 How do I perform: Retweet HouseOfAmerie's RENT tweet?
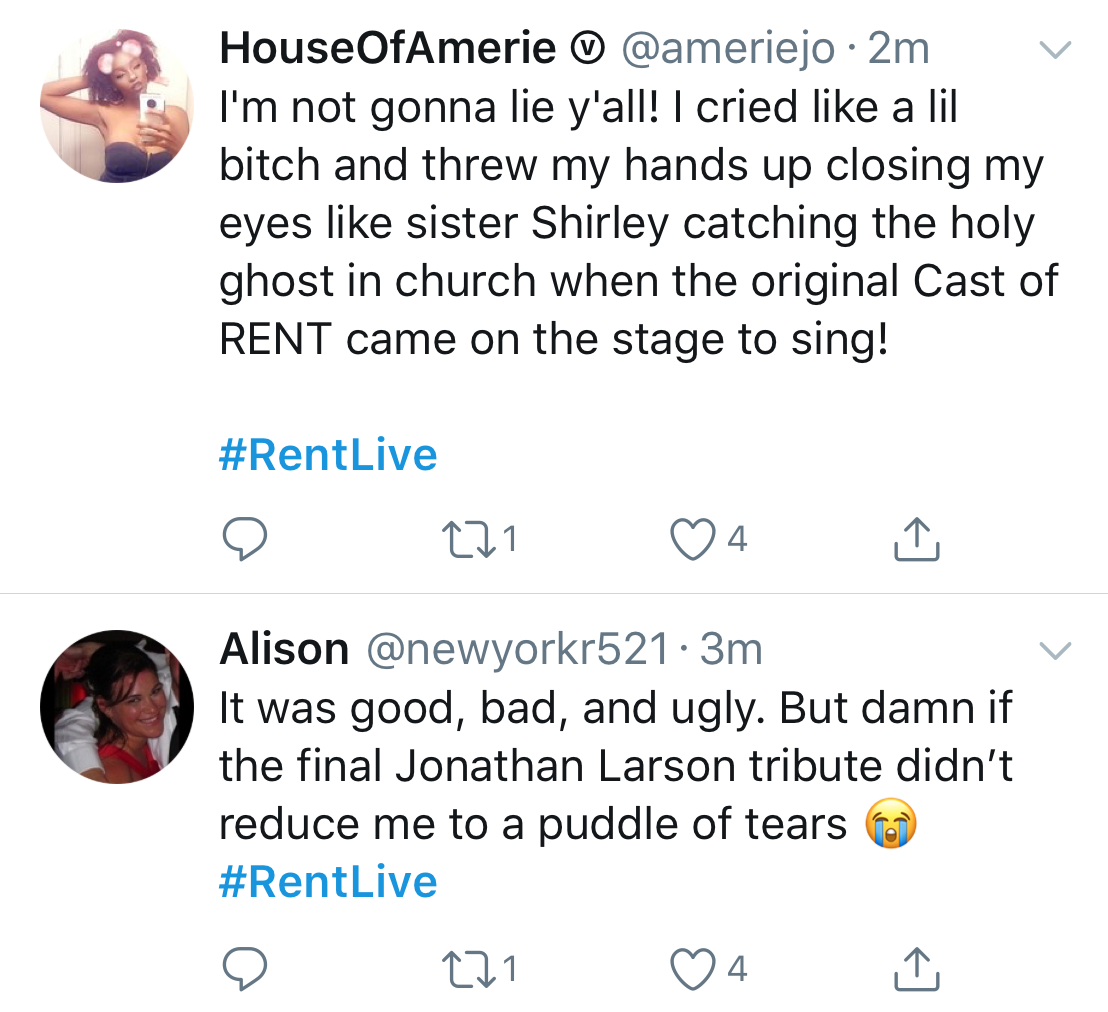coord(469,540)
